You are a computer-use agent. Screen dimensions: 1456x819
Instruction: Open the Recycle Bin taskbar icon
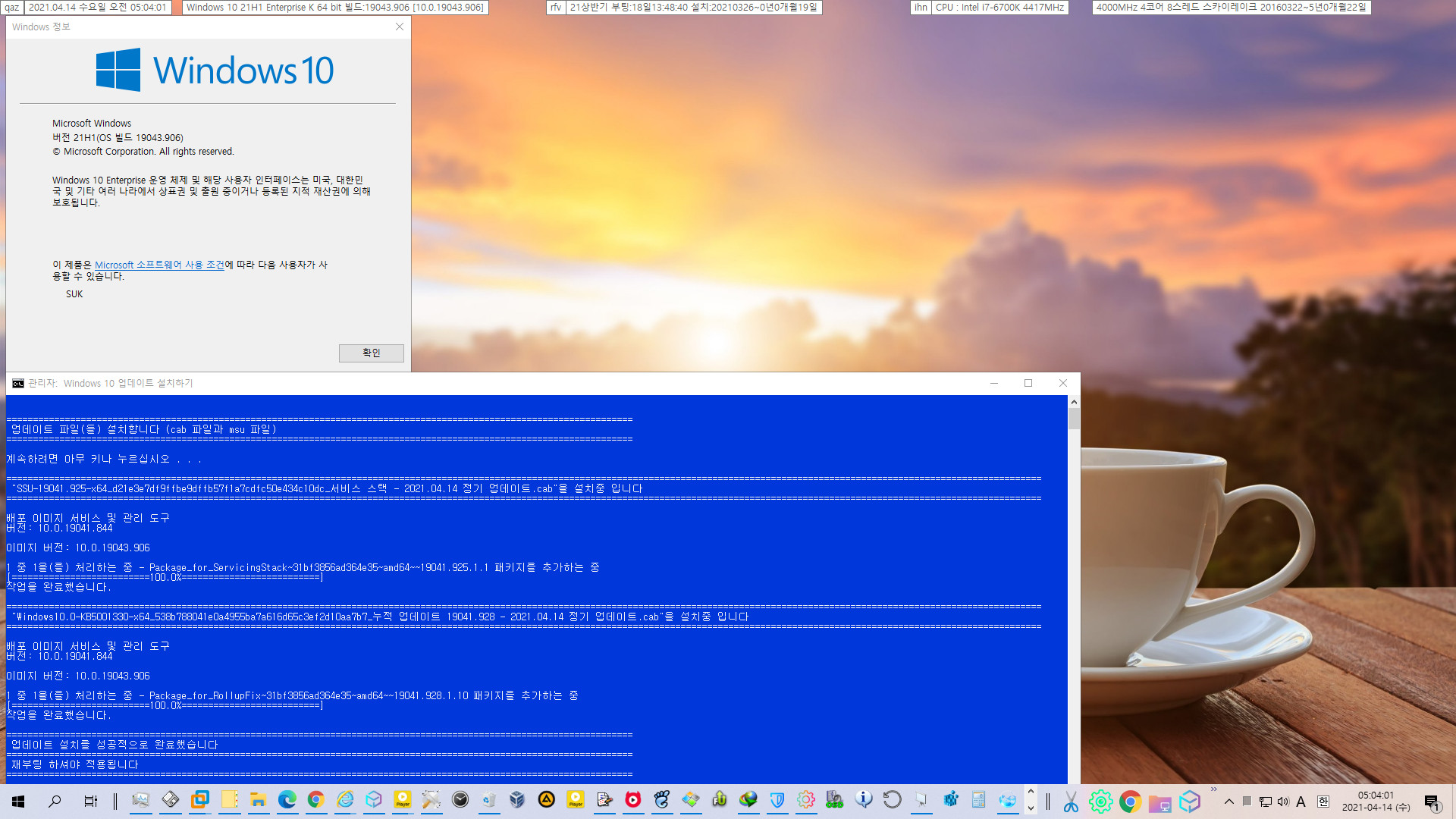(489, 799)
